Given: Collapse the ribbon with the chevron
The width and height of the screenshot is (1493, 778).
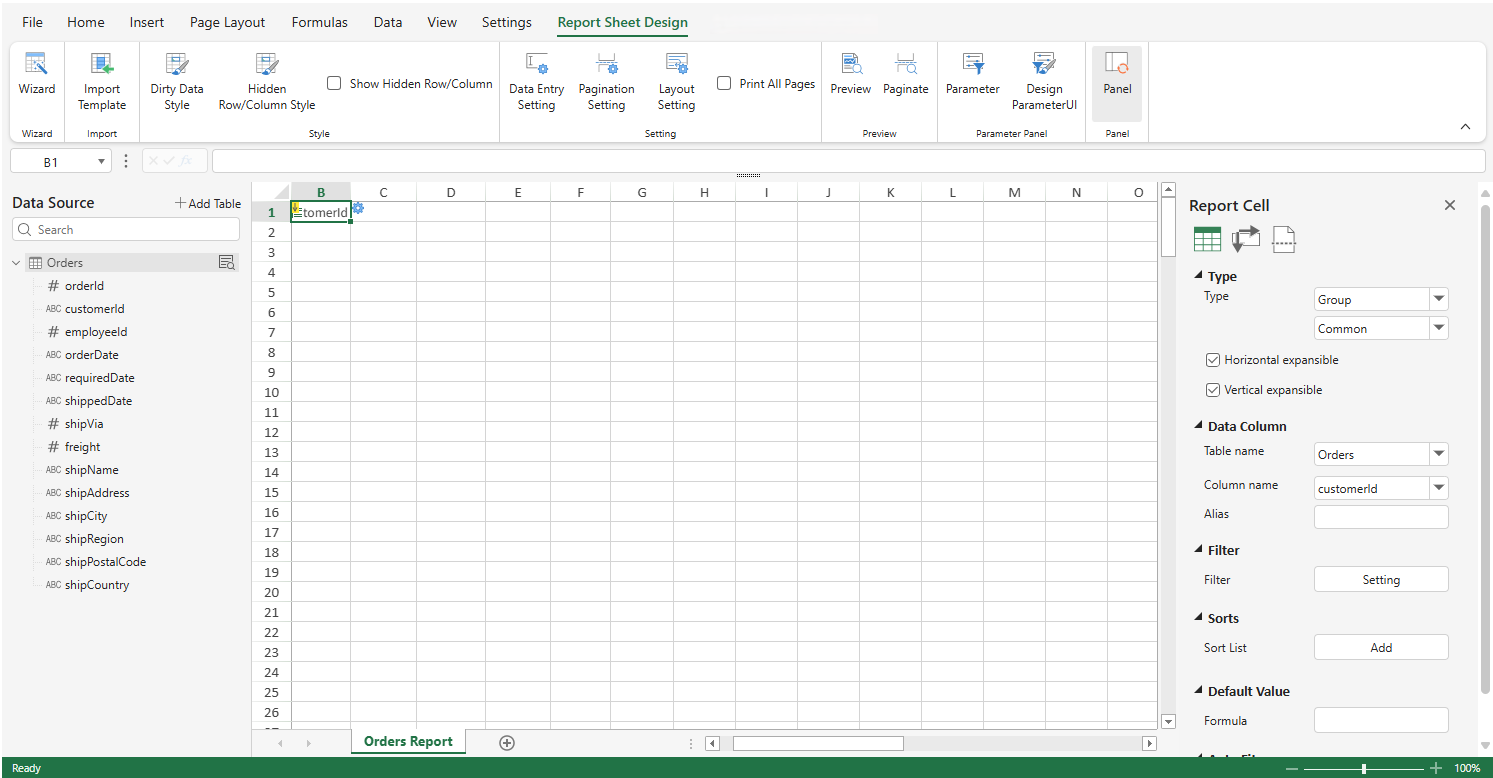Looking at the screenshot, I should tap(1465, 127).
